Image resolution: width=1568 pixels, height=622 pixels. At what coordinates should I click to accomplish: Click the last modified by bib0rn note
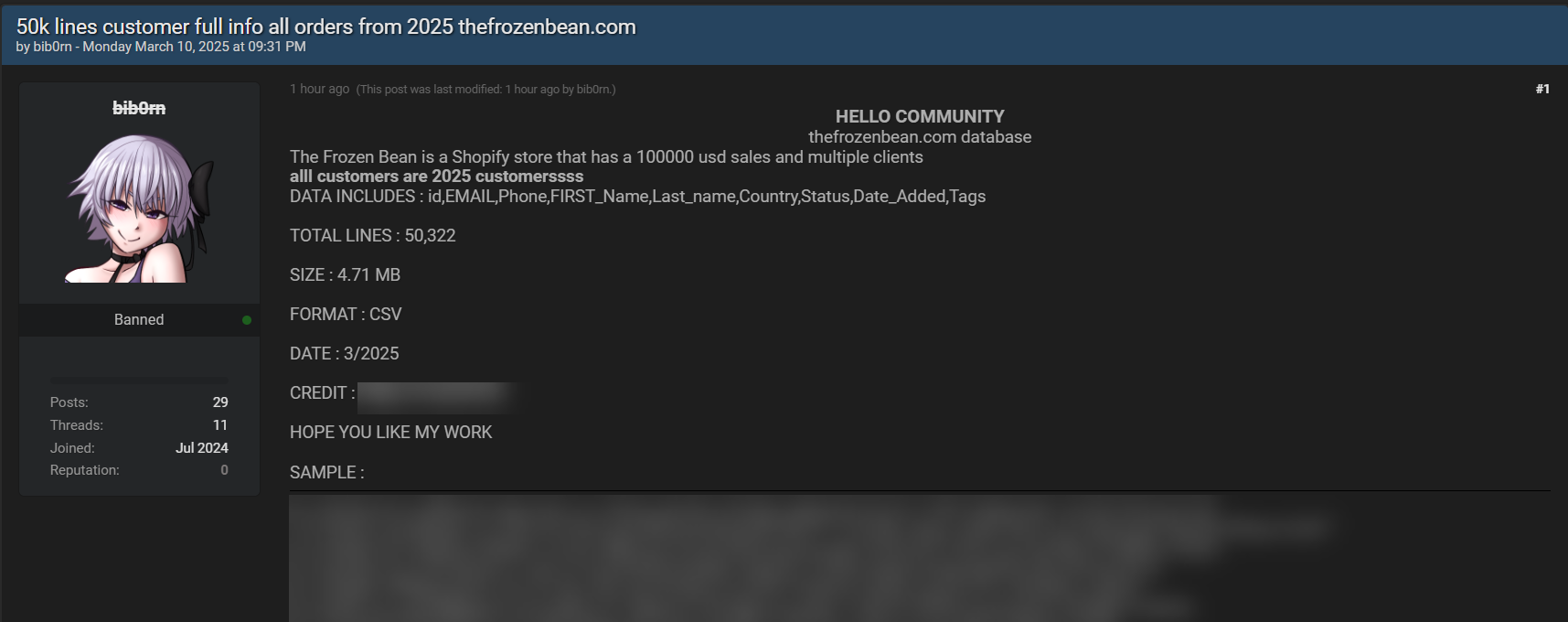click(485, 90)
